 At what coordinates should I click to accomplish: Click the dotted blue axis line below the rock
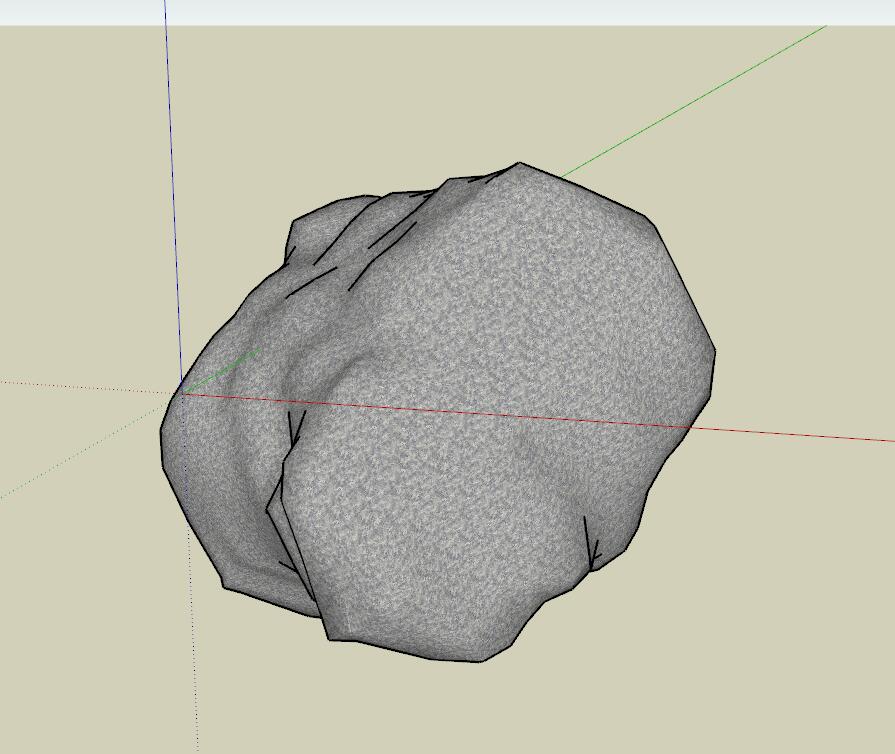click(x=195, y=680)
